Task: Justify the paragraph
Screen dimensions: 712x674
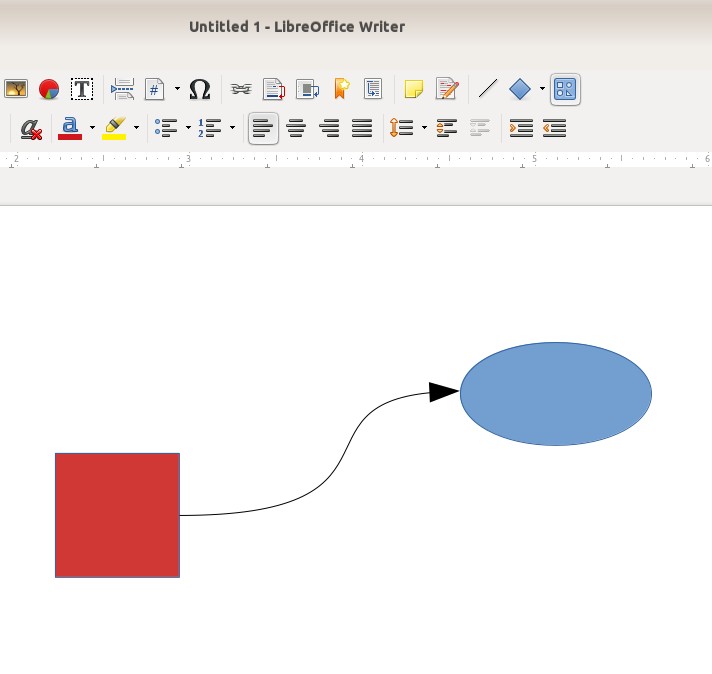Action: click(x=362, y=128)
